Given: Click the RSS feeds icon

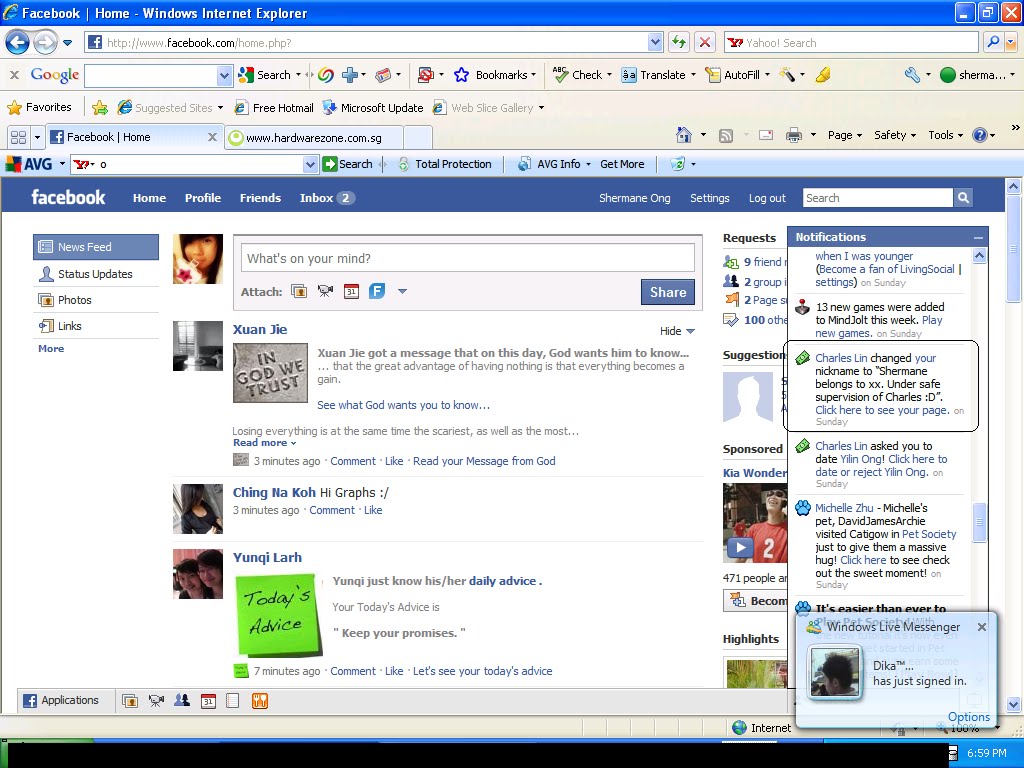Looking at the screenshot, I should 726,135.
